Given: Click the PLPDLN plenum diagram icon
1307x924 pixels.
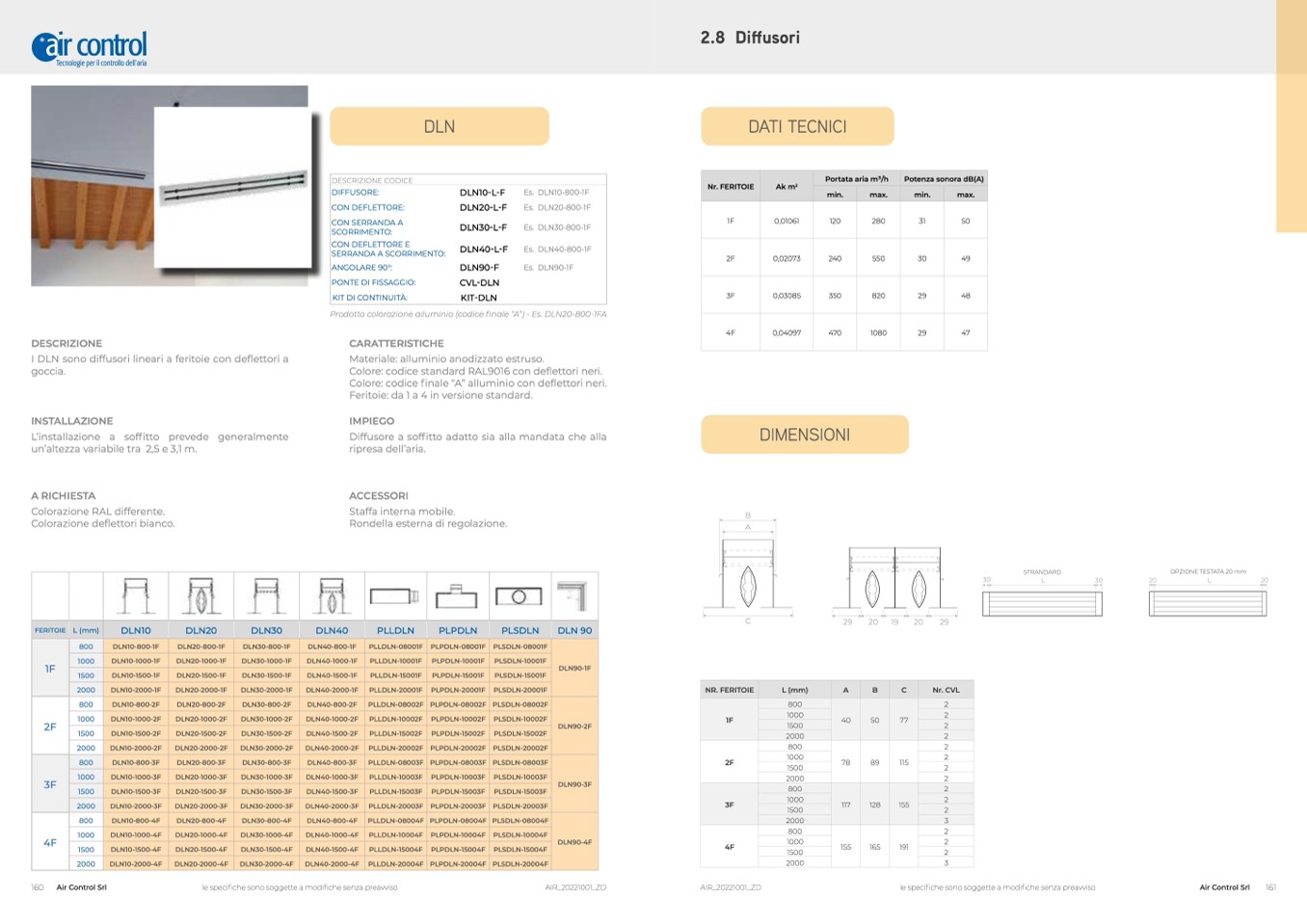Looking at the screenshot, I should click(x=457, y=597).
